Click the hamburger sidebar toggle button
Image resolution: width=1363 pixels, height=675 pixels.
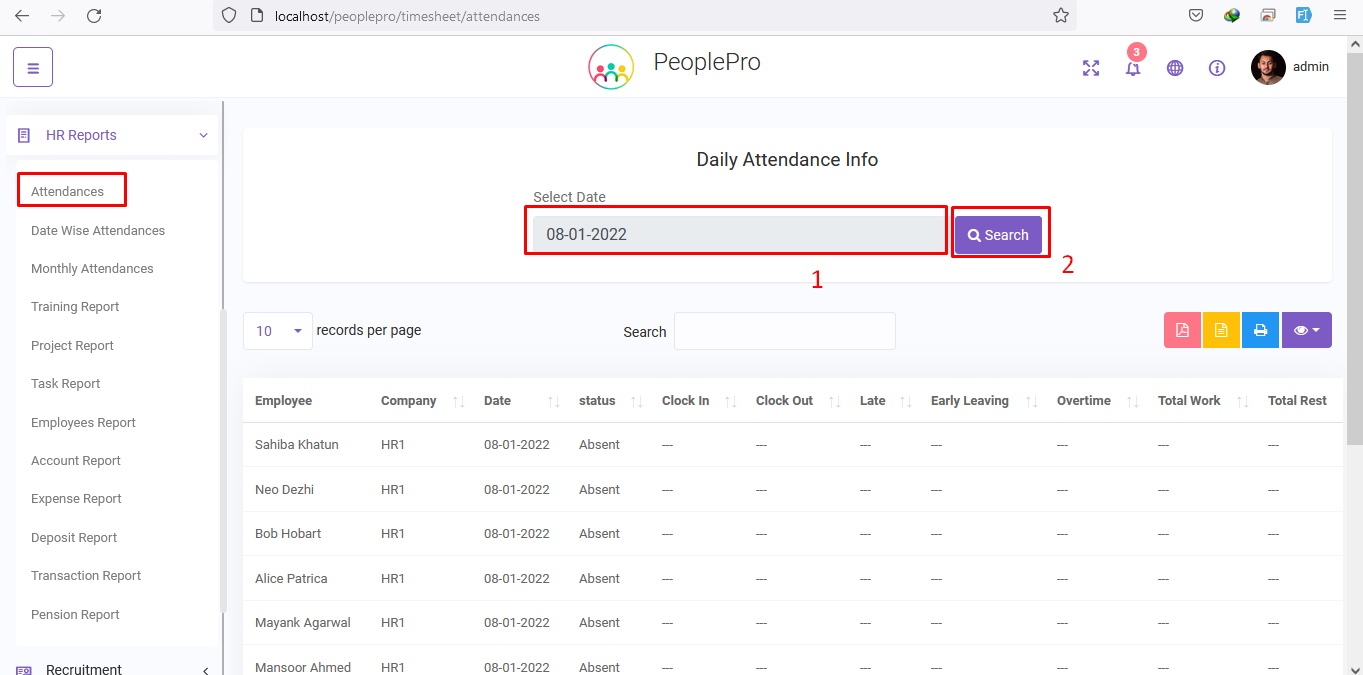[33, 68]
